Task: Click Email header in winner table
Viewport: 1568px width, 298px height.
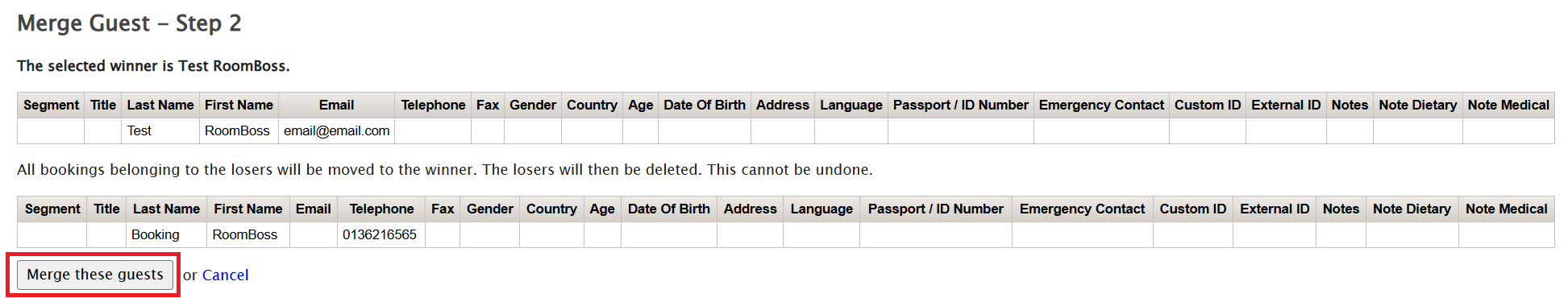Action: tap(336, 105)
